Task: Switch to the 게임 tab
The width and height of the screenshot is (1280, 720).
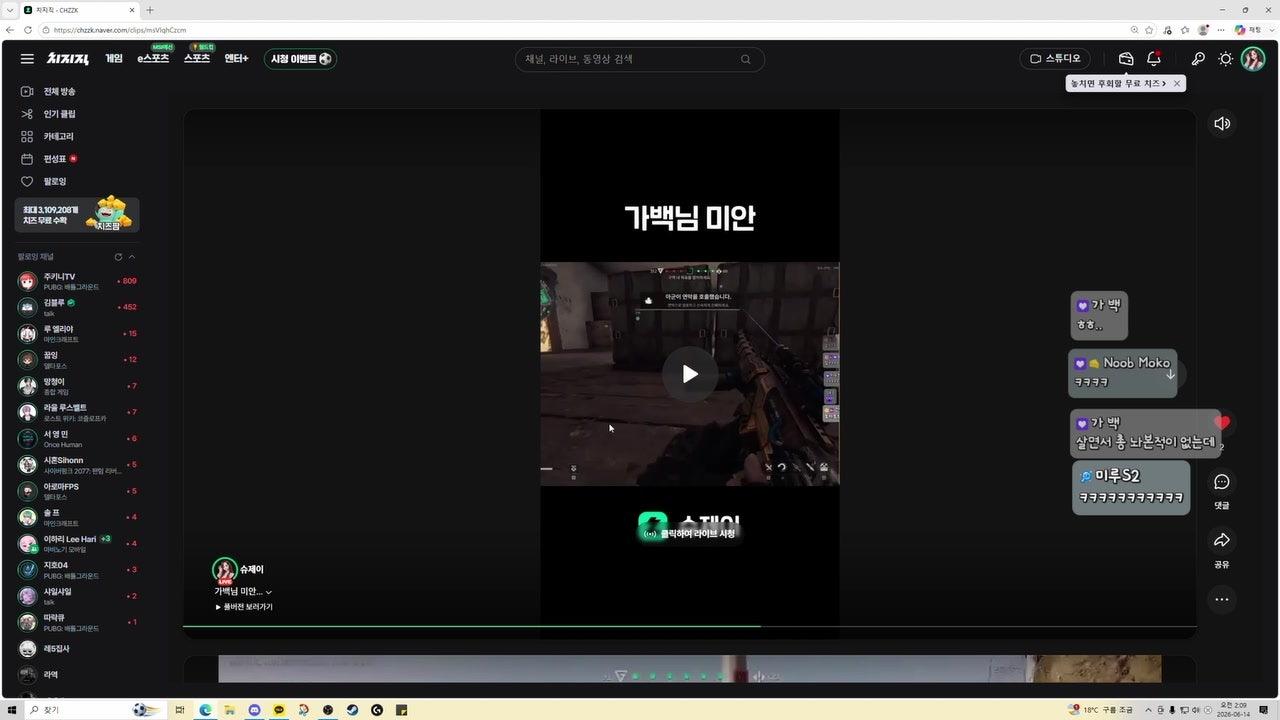Action: coord(114,59)
